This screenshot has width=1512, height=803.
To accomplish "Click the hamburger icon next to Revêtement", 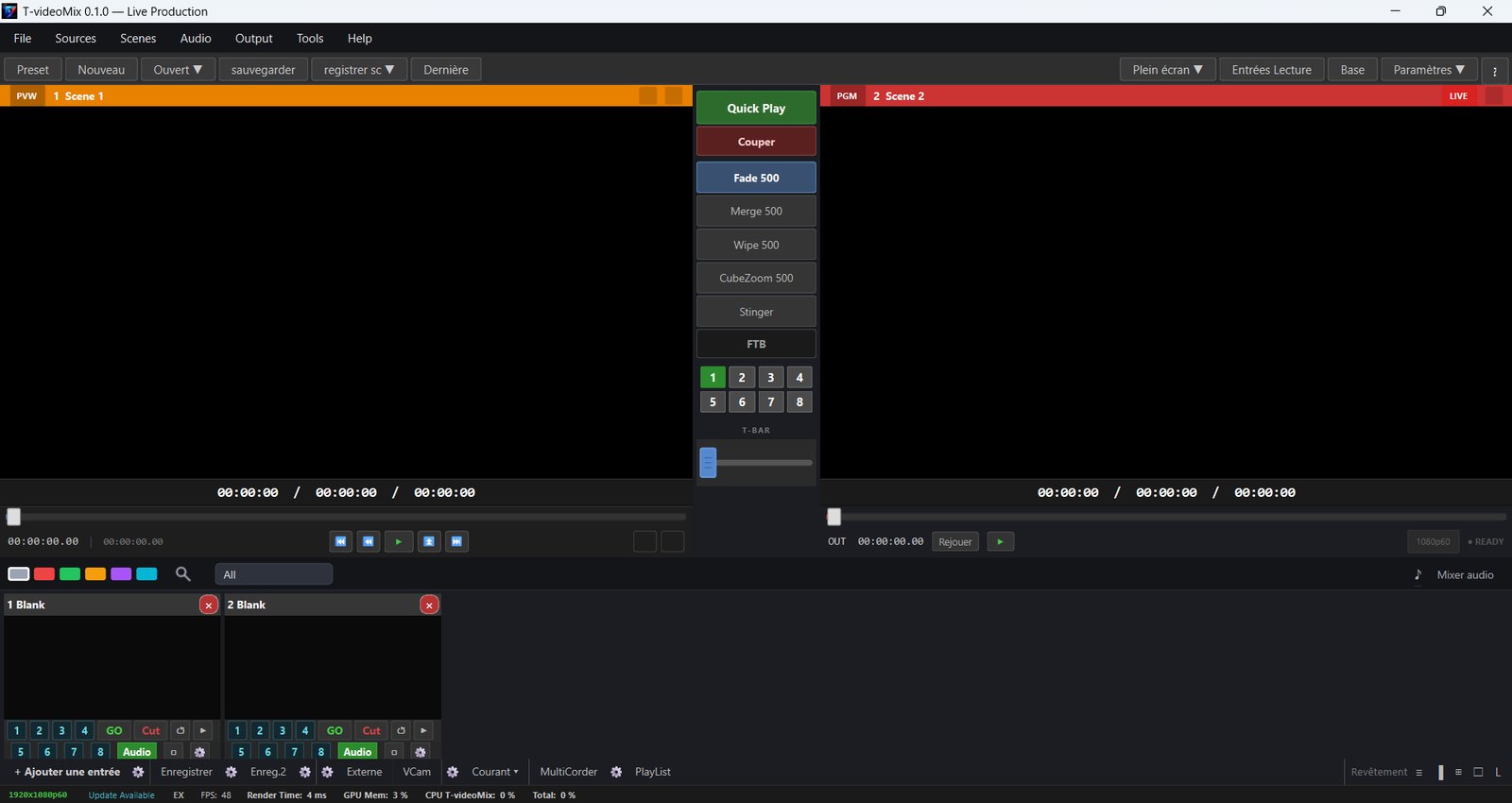I will [1418, 772].
